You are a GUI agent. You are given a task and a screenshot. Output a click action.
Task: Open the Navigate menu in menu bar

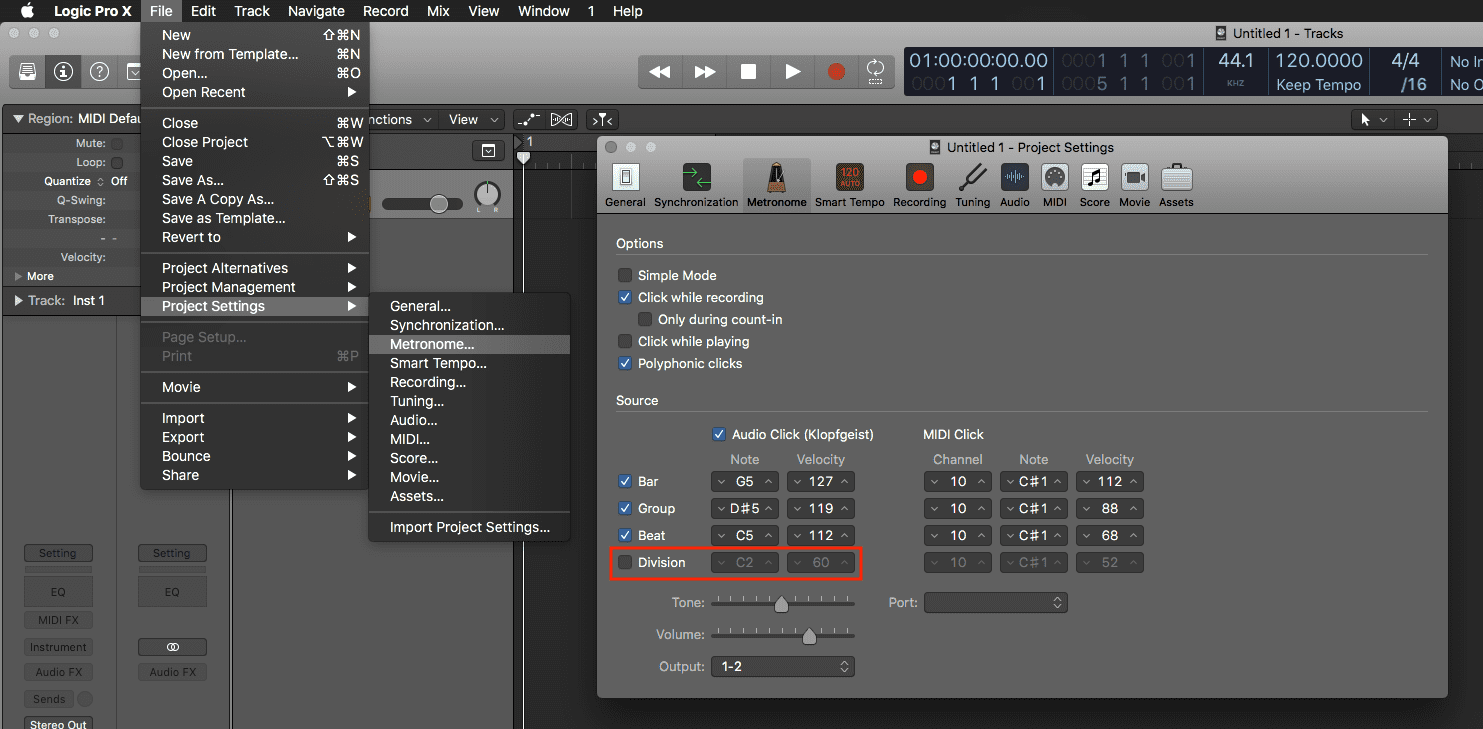[316, 11]
